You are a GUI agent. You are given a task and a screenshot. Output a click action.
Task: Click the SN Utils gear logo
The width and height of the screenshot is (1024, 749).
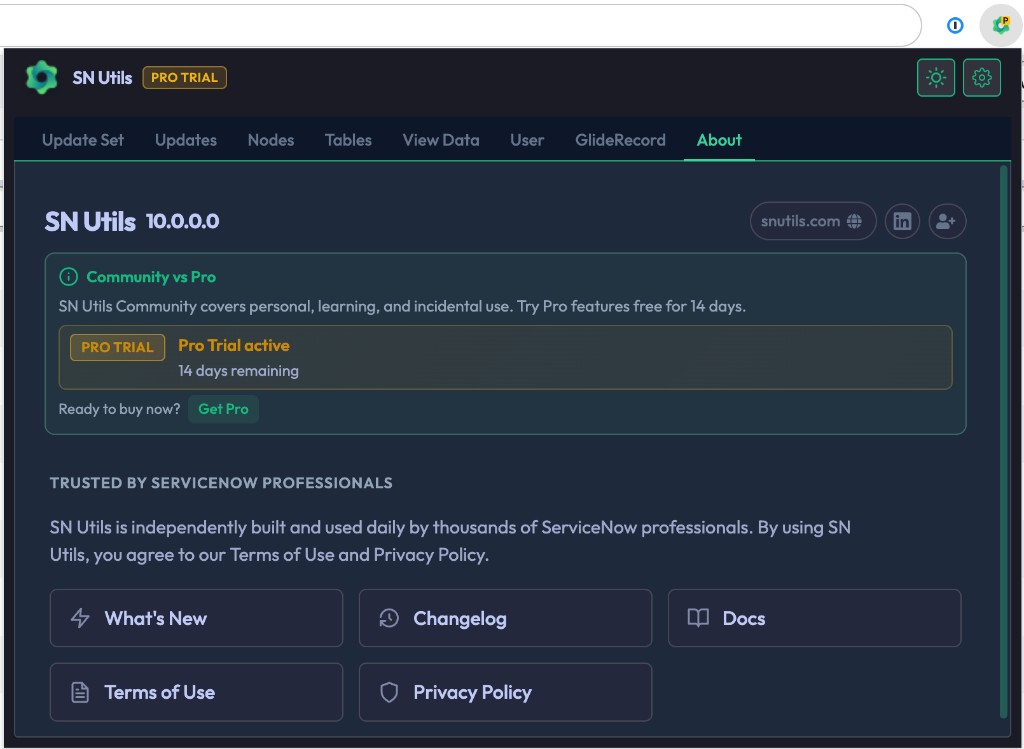tap(41, 77)
